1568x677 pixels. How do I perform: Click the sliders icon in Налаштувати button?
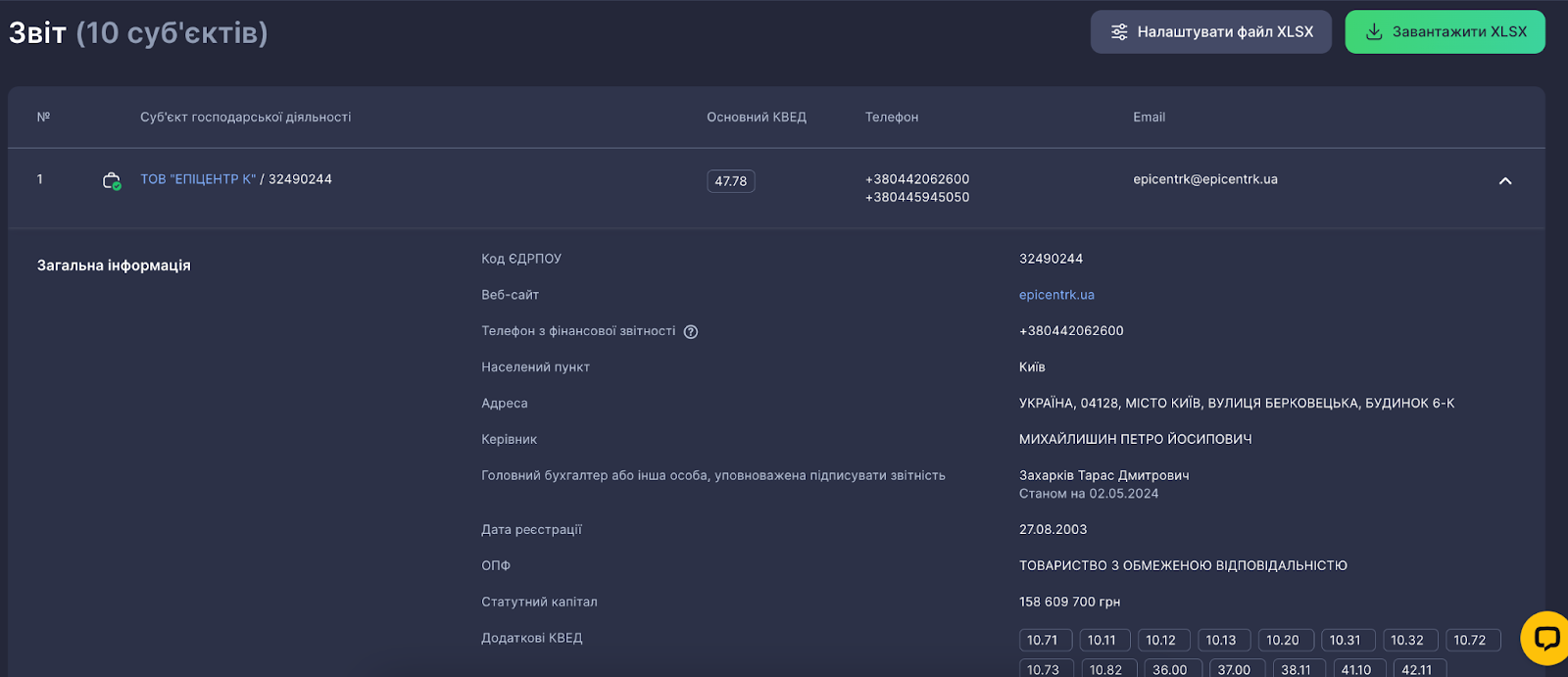coord(1119,32)
